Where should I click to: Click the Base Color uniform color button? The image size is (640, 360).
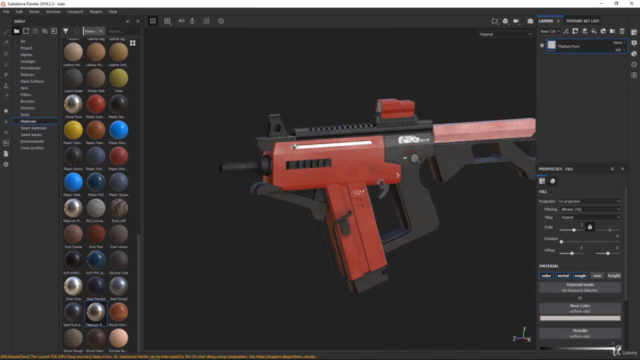580,308
